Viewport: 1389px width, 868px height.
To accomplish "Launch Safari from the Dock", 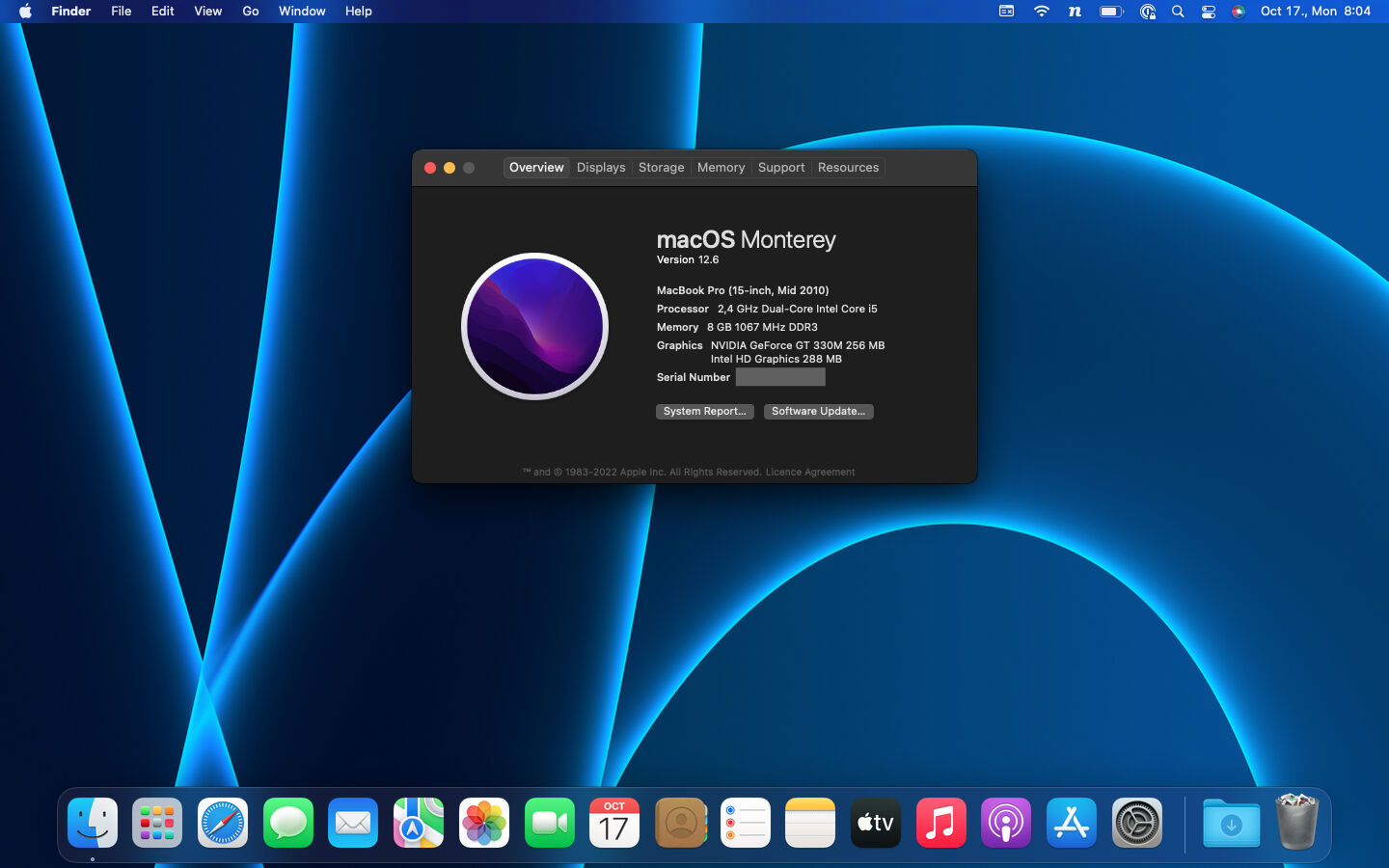I will click(223, 823).
